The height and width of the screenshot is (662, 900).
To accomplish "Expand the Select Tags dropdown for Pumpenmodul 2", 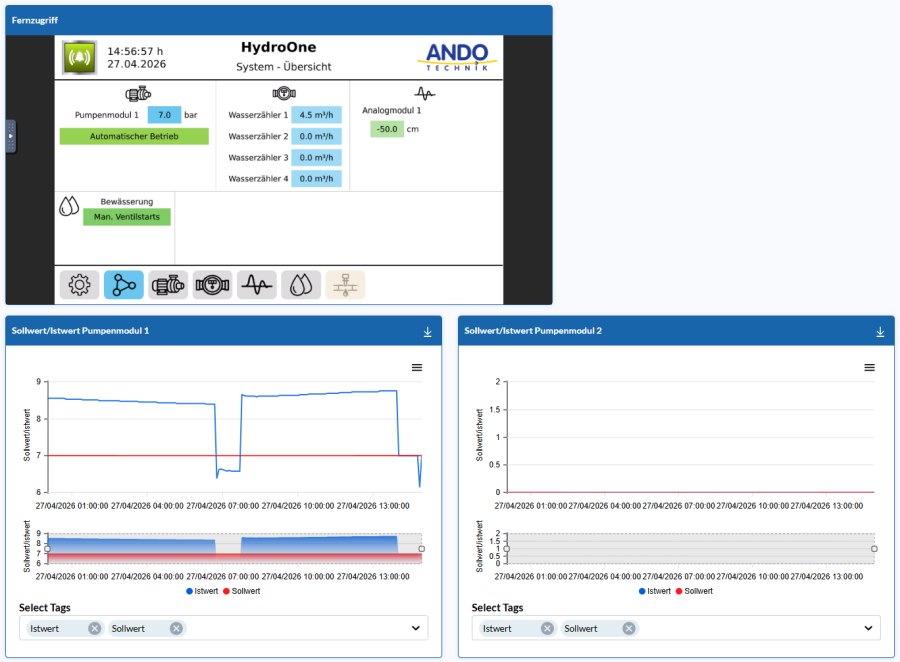I will [x=868, y=628].
